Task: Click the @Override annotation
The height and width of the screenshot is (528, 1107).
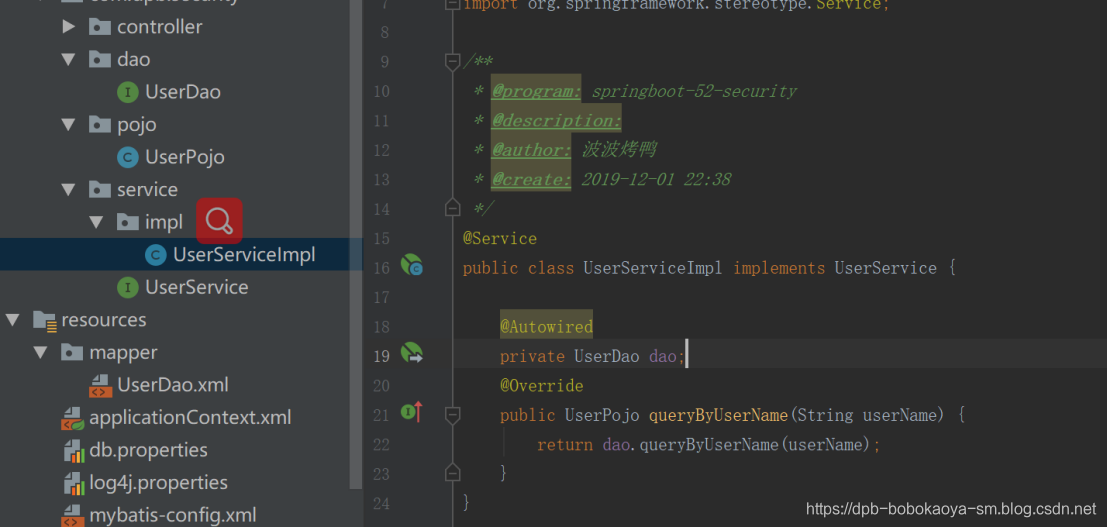Action: (541, 386)
